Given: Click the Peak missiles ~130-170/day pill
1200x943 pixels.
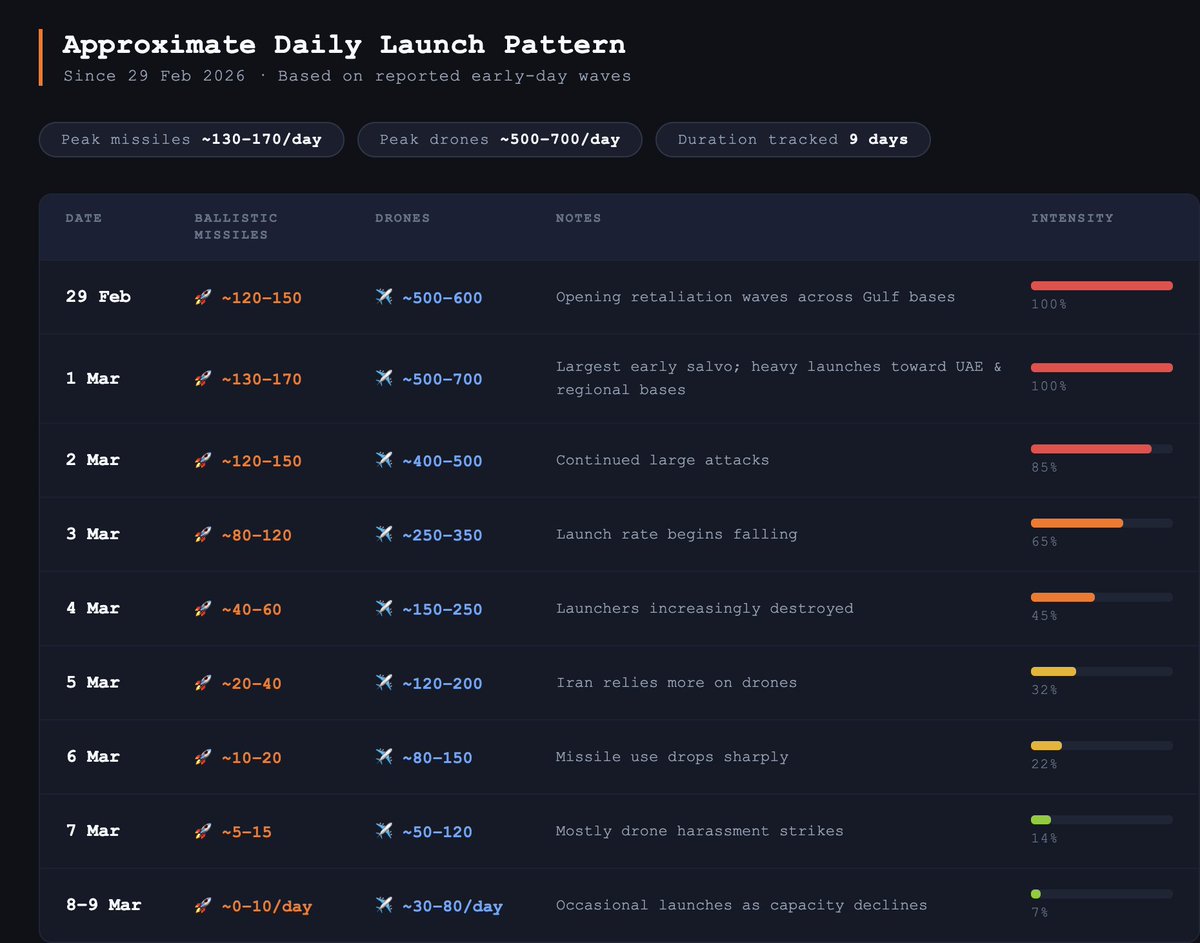Looking at the screenshot, I should [191, 140].
